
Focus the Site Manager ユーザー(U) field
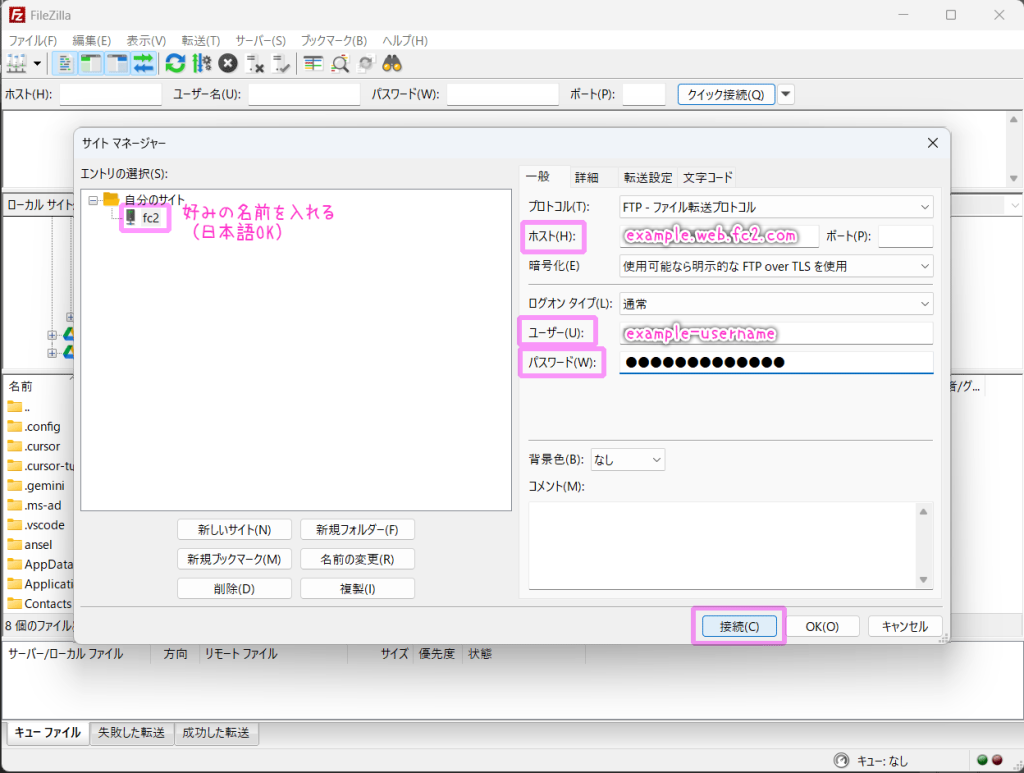pyautogui.click(x=776, y=333)
